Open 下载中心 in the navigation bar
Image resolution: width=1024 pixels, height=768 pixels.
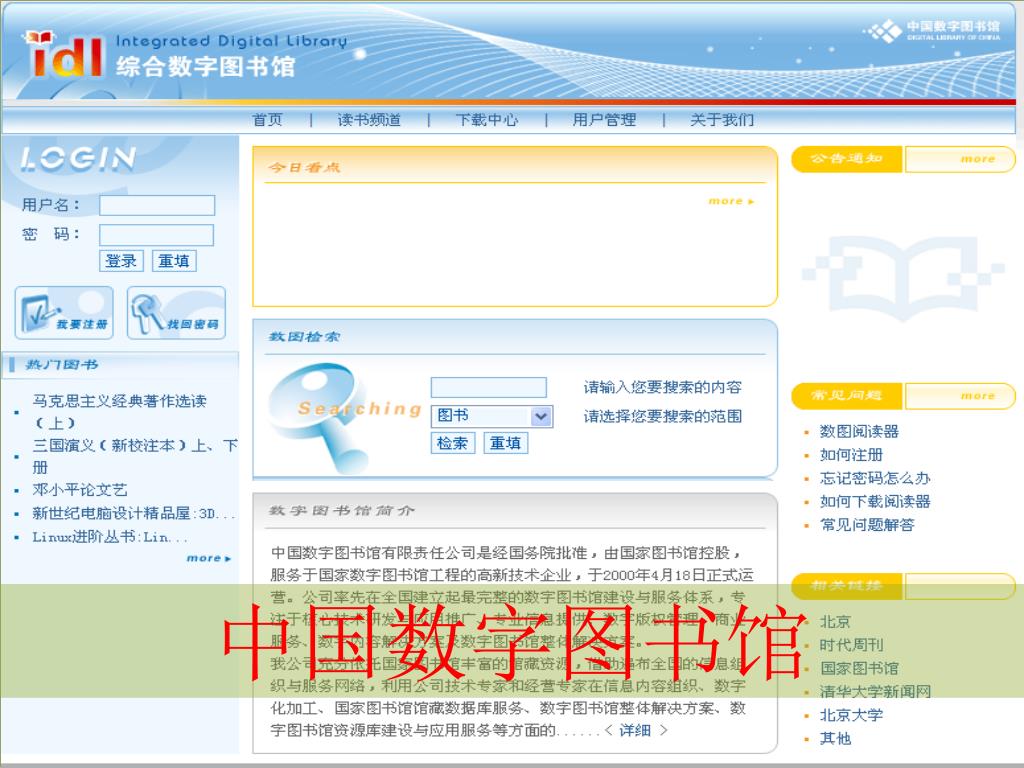point(487,120)
